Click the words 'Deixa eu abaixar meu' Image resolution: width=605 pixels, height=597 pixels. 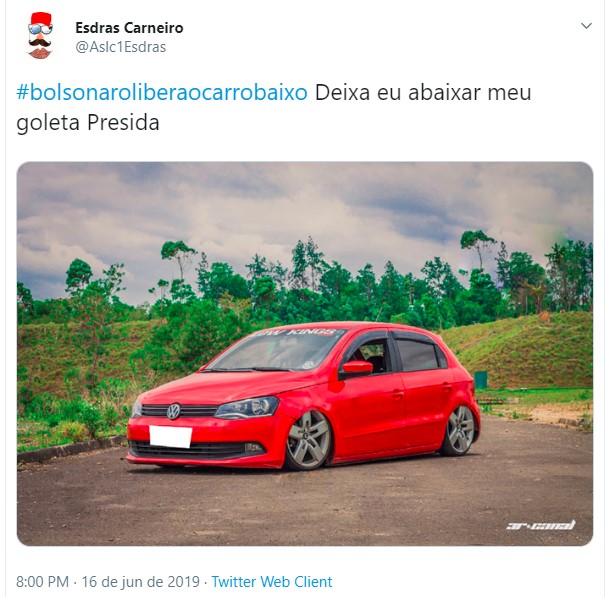(423, 93)
